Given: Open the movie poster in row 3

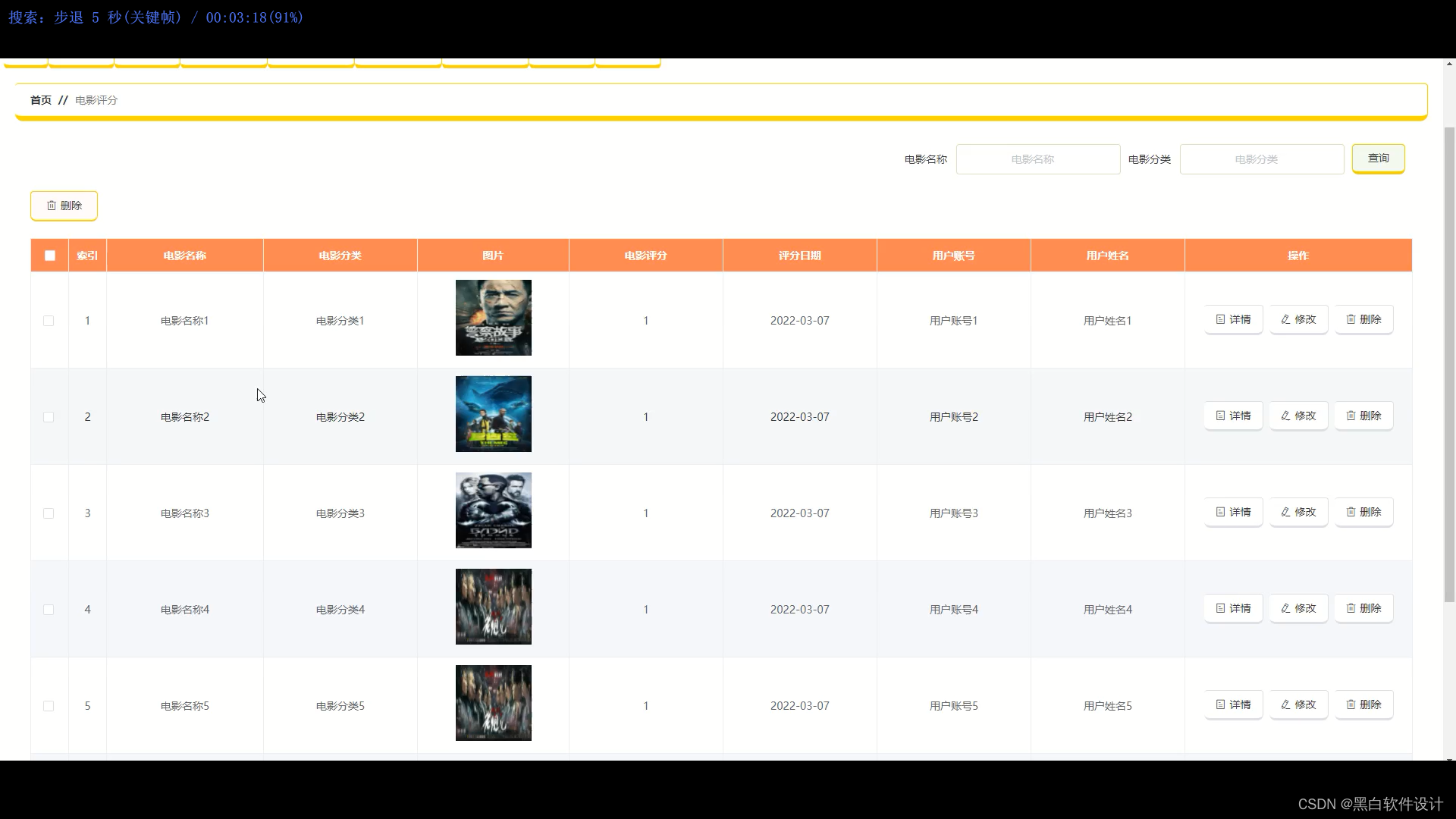Looking at the screenshot, I should coord(493,510).
